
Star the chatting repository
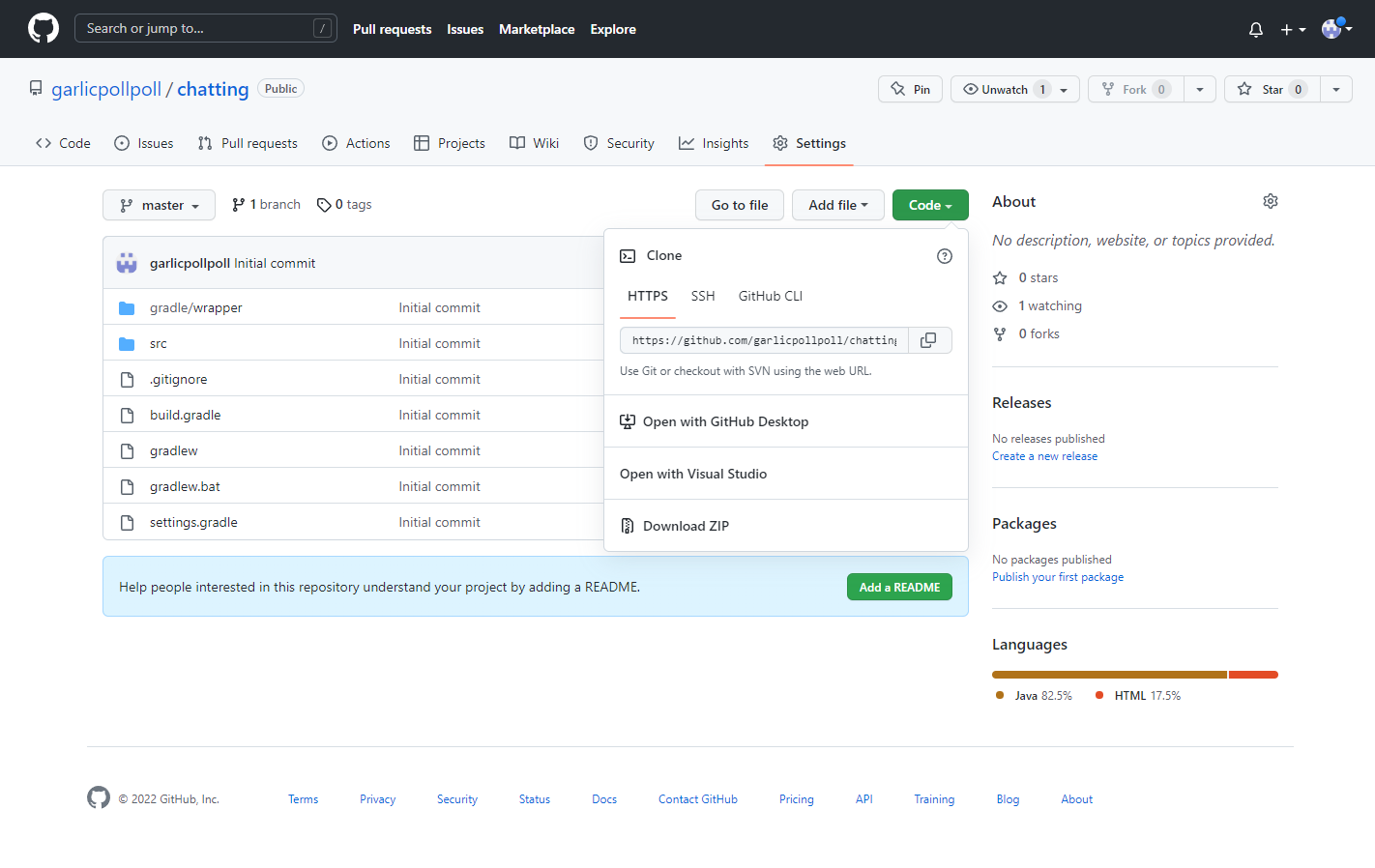1273,89
